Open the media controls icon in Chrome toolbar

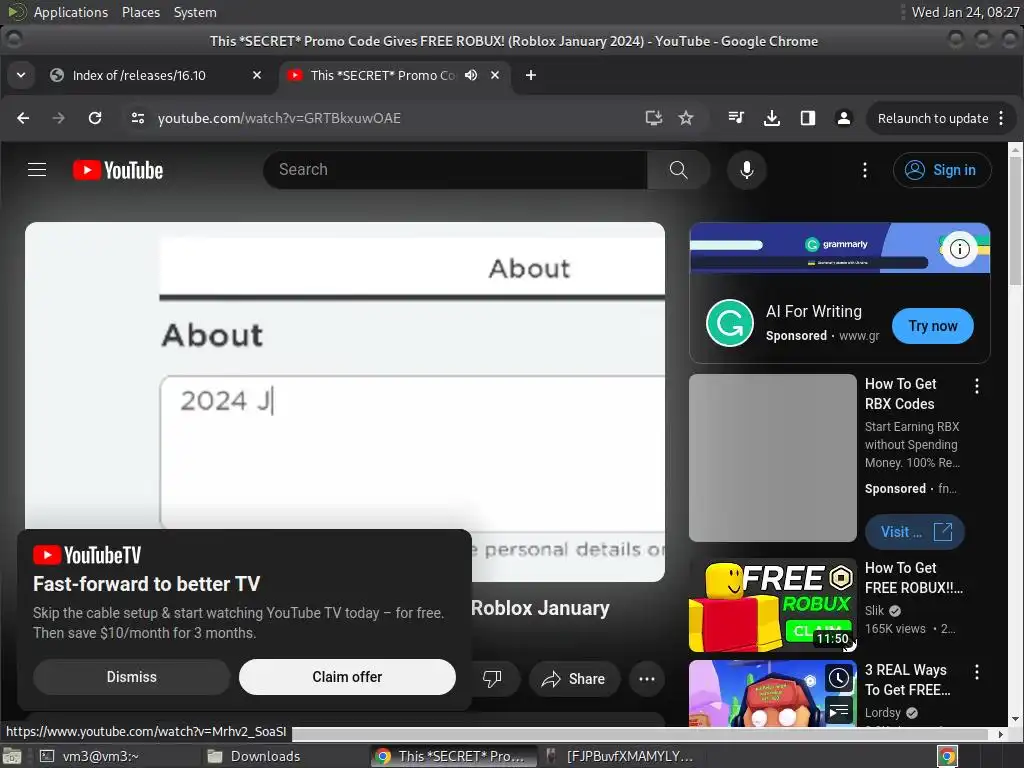click(736, 118)
